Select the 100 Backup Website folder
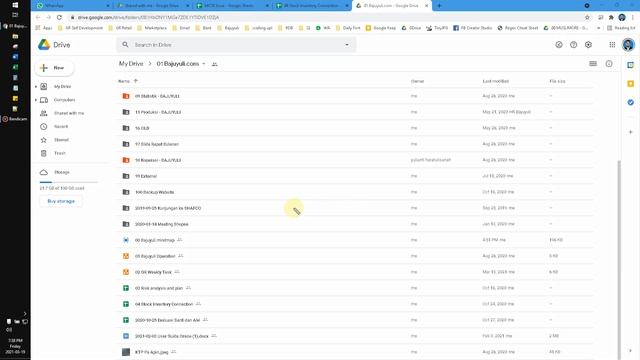This screenshot has width=640, height=360. pos(354,192)
